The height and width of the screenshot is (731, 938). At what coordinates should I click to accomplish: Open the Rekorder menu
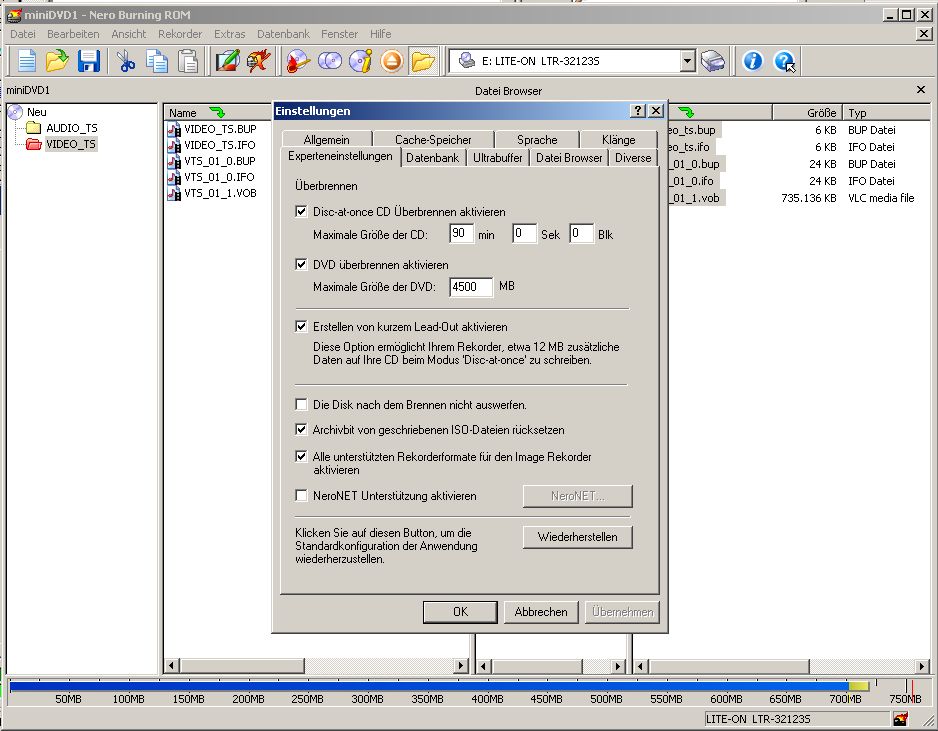click(x=180, y=34)
